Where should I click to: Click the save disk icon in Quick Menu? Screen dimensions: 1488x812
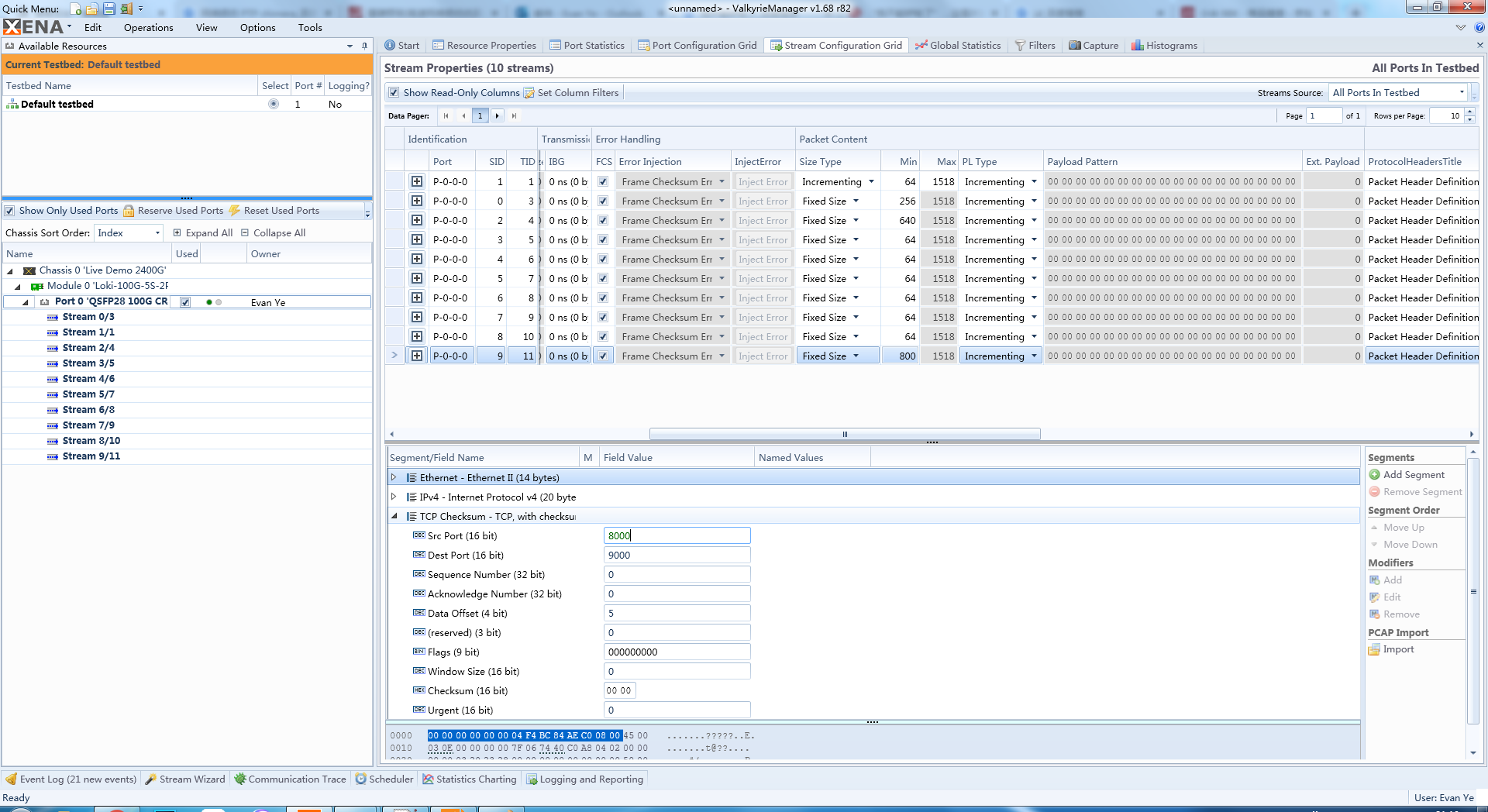[x=109, y=9]
